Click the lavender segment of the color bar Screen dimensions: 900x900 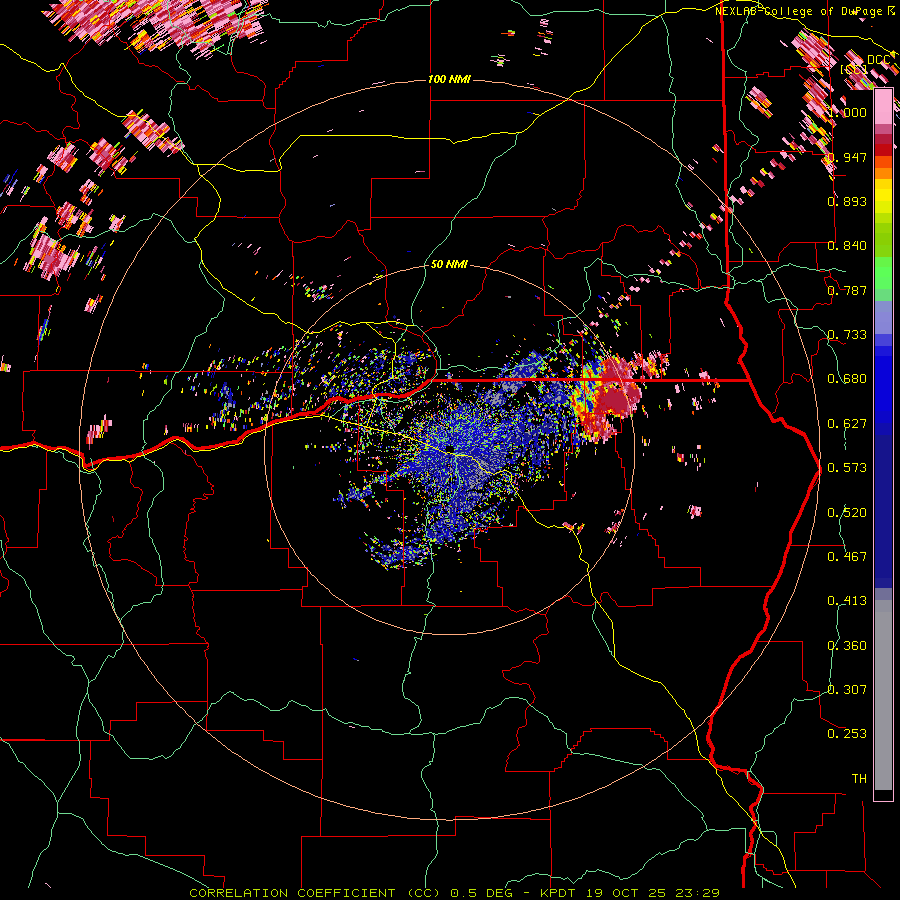883,317
